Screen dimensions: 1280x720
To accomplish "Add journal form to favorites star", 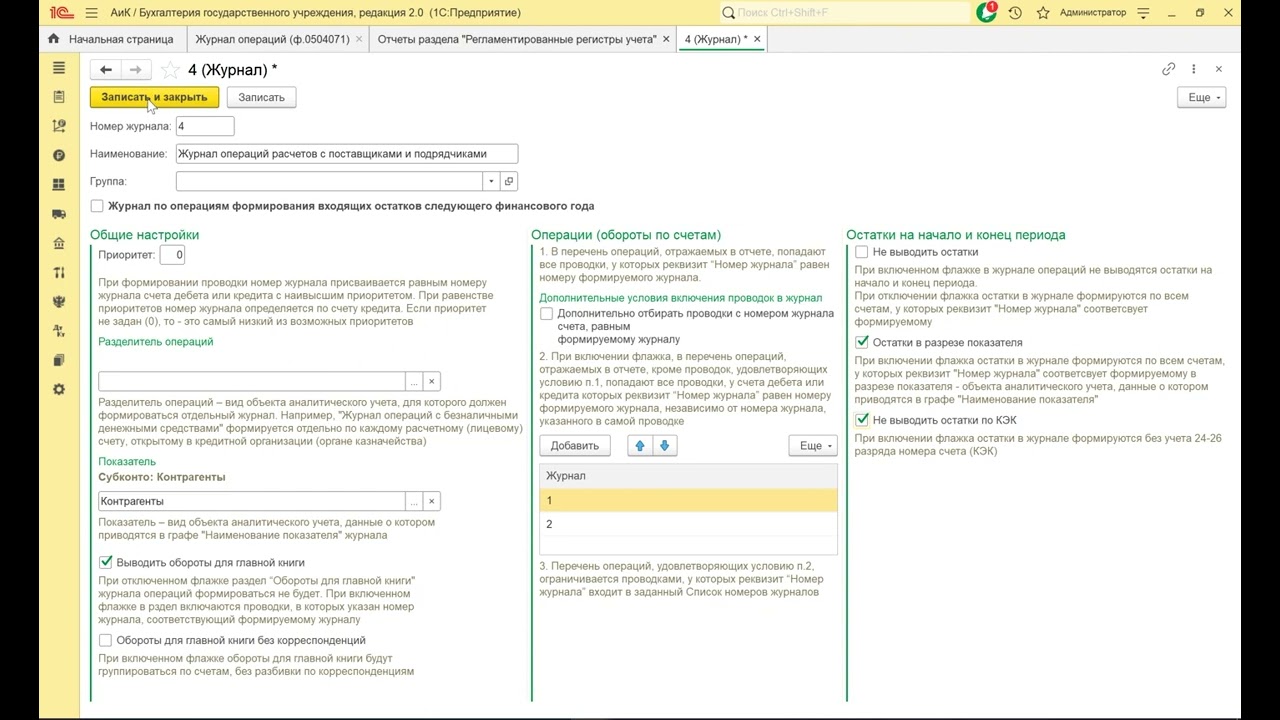I will click(170, 70).
